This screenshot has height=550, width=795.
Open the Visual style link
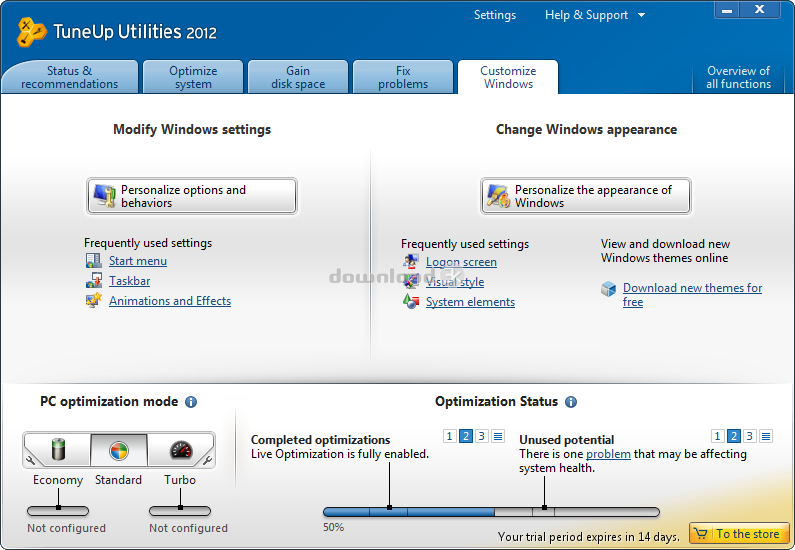click(455, 281)
